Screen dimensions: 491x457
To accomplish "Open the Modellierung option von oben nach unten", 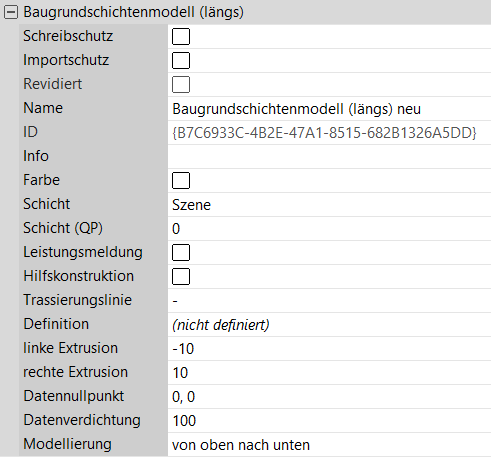I will (x=329, y=445).
